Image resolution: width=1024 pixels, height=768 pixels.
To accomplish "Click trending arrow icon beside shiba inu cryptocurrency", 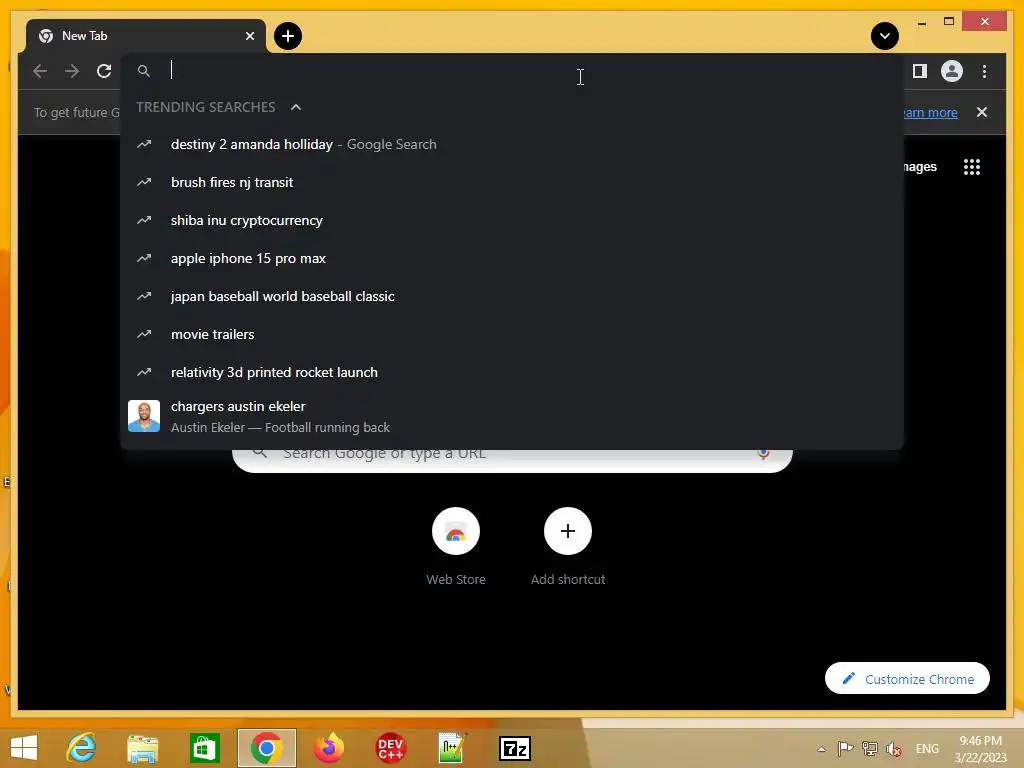I will pyautogui.click(x=144, y=220).
